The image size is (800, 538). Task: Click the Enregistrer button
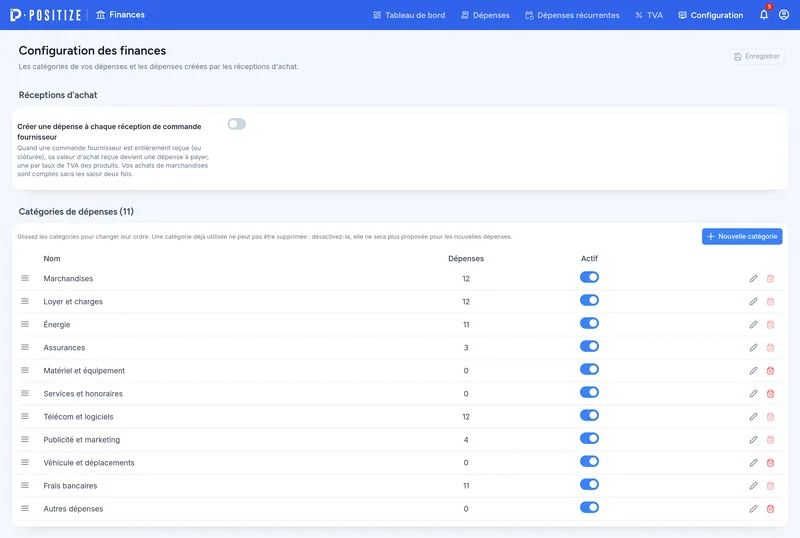point(757,57)
